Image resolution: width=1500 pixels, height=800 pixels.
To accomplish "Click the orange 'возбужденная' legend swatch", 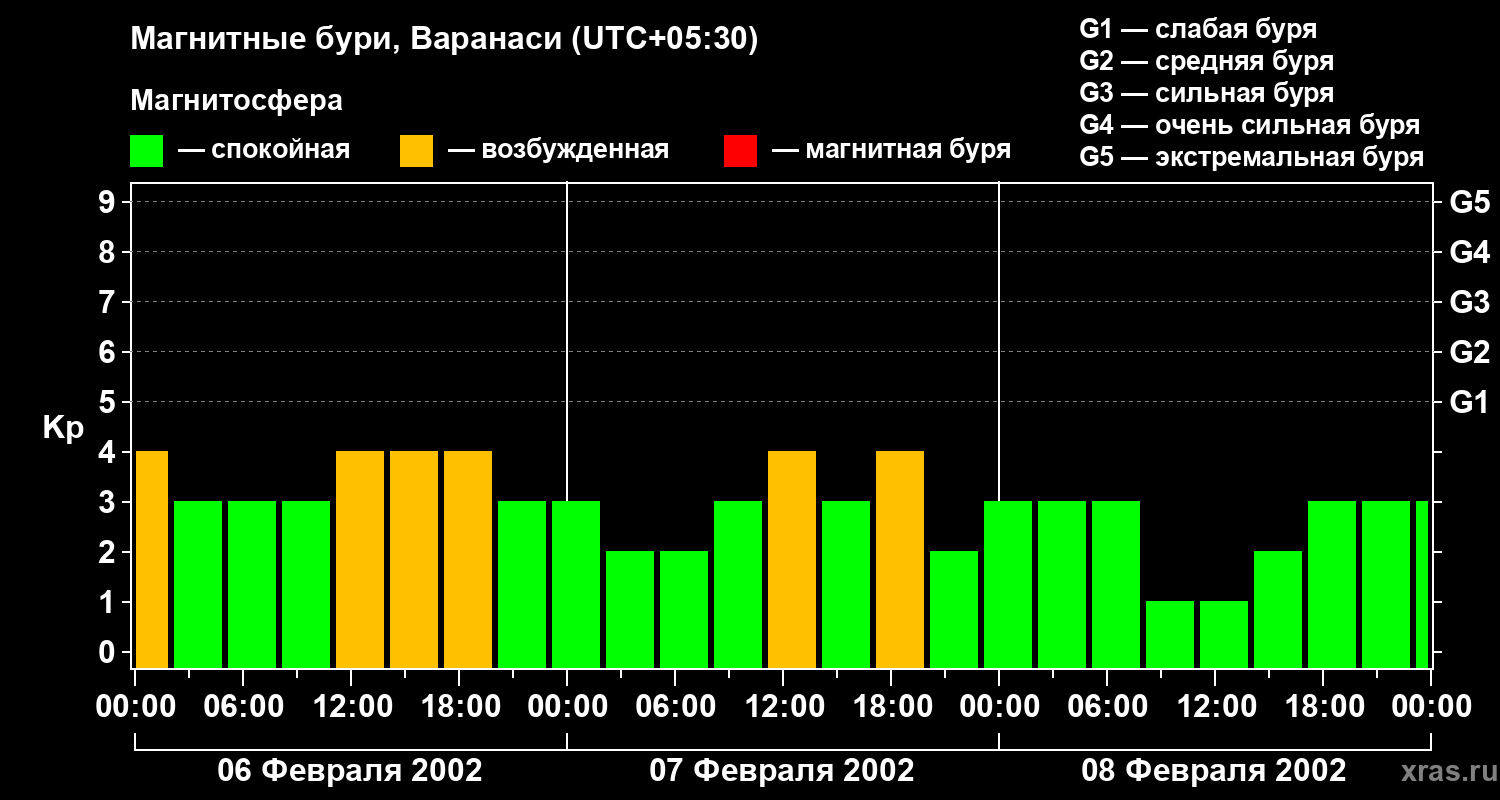I will (417, 151).
